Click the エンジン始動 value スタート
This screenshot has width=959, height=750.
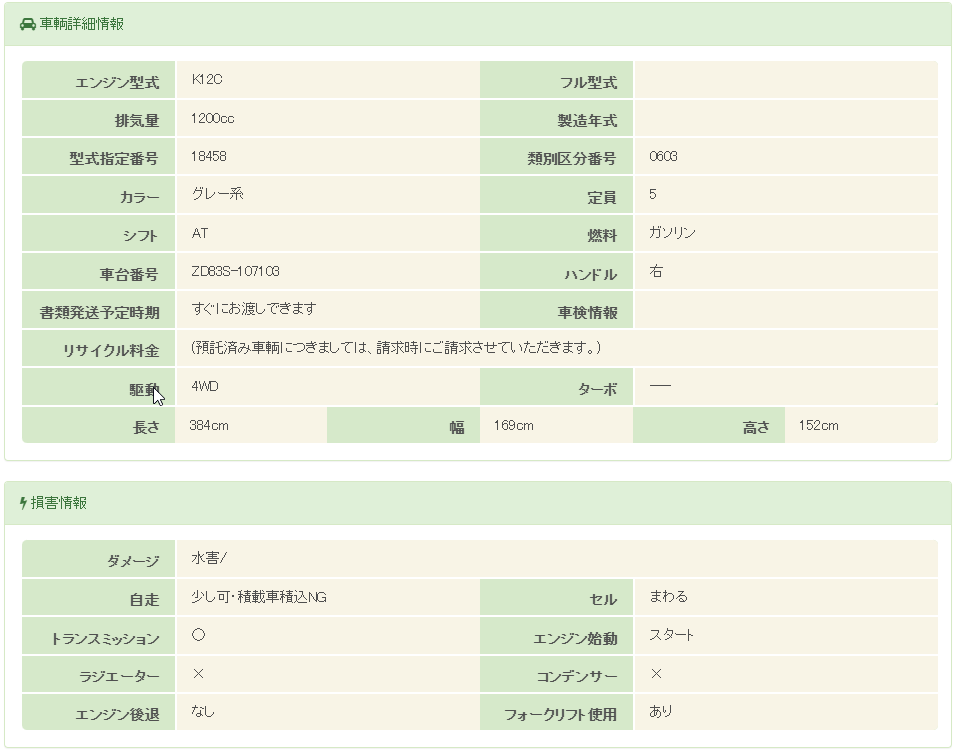(671, 635)
